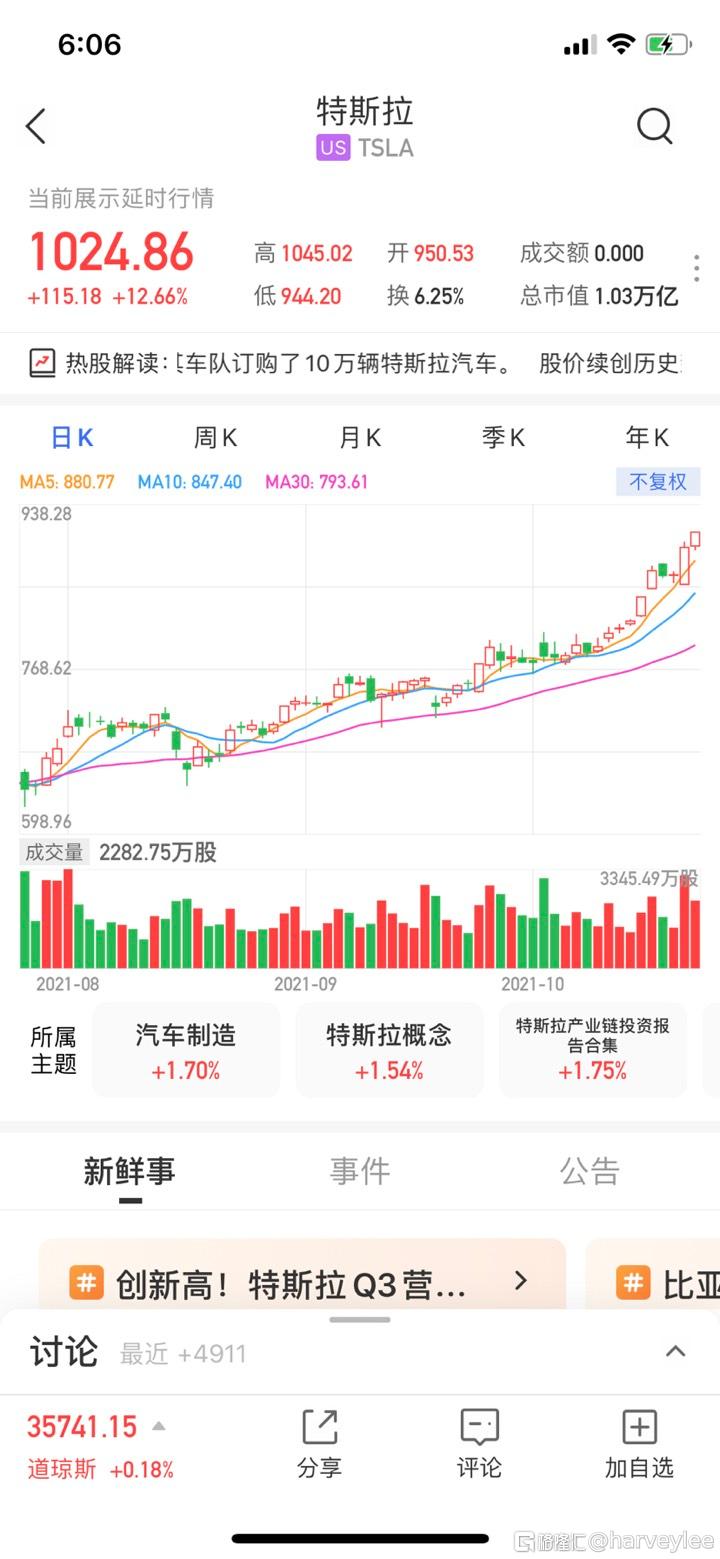Tap the US market badge

point(333,148)
